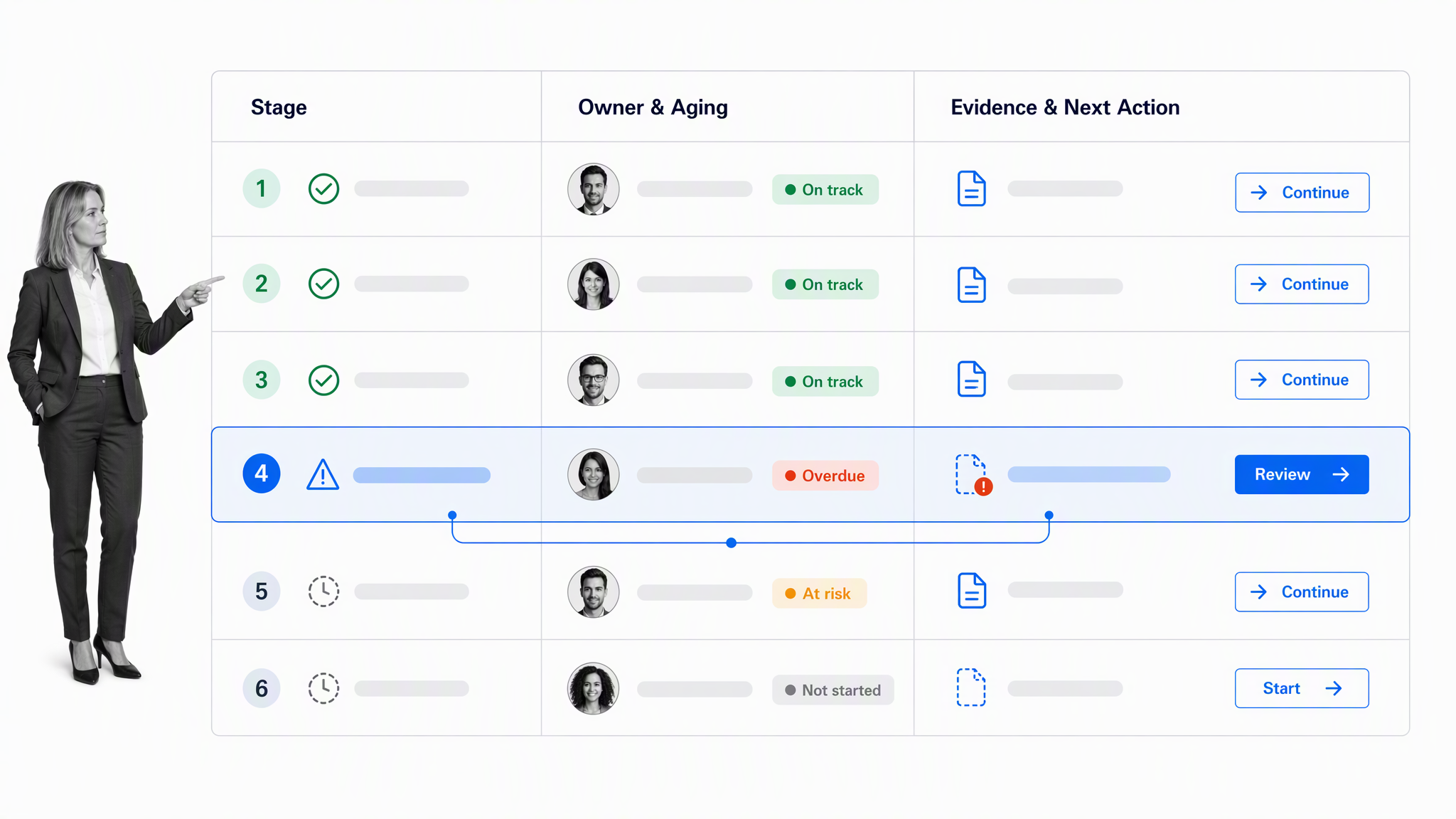1456x819 pixels.
Task: Click the owner avatar in the At risk row
Action: coord(594,592)
